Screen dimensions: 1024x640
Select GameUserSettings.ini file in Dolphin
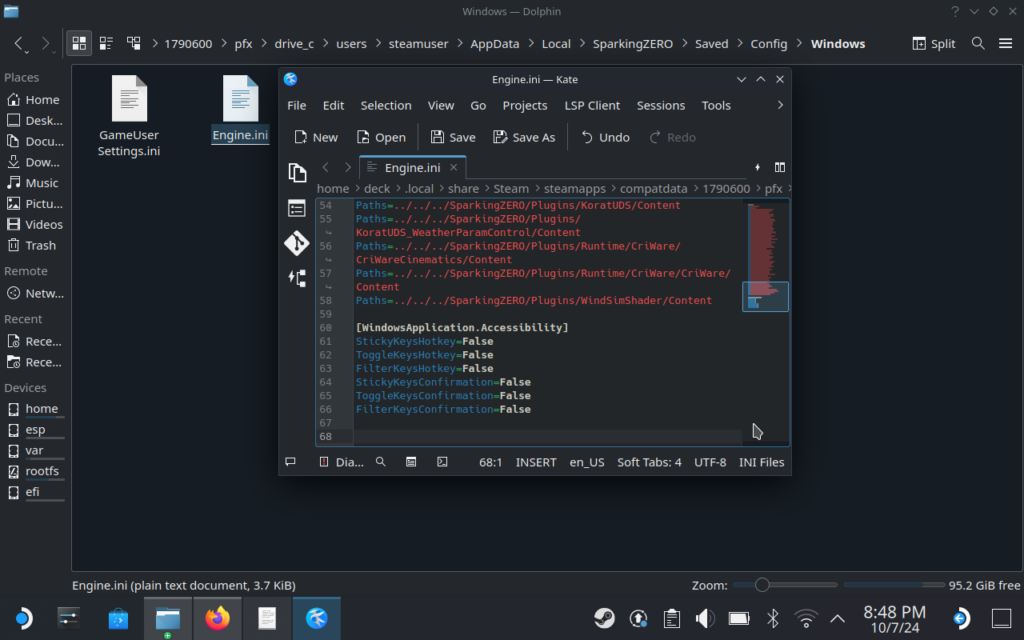(129, 116)
